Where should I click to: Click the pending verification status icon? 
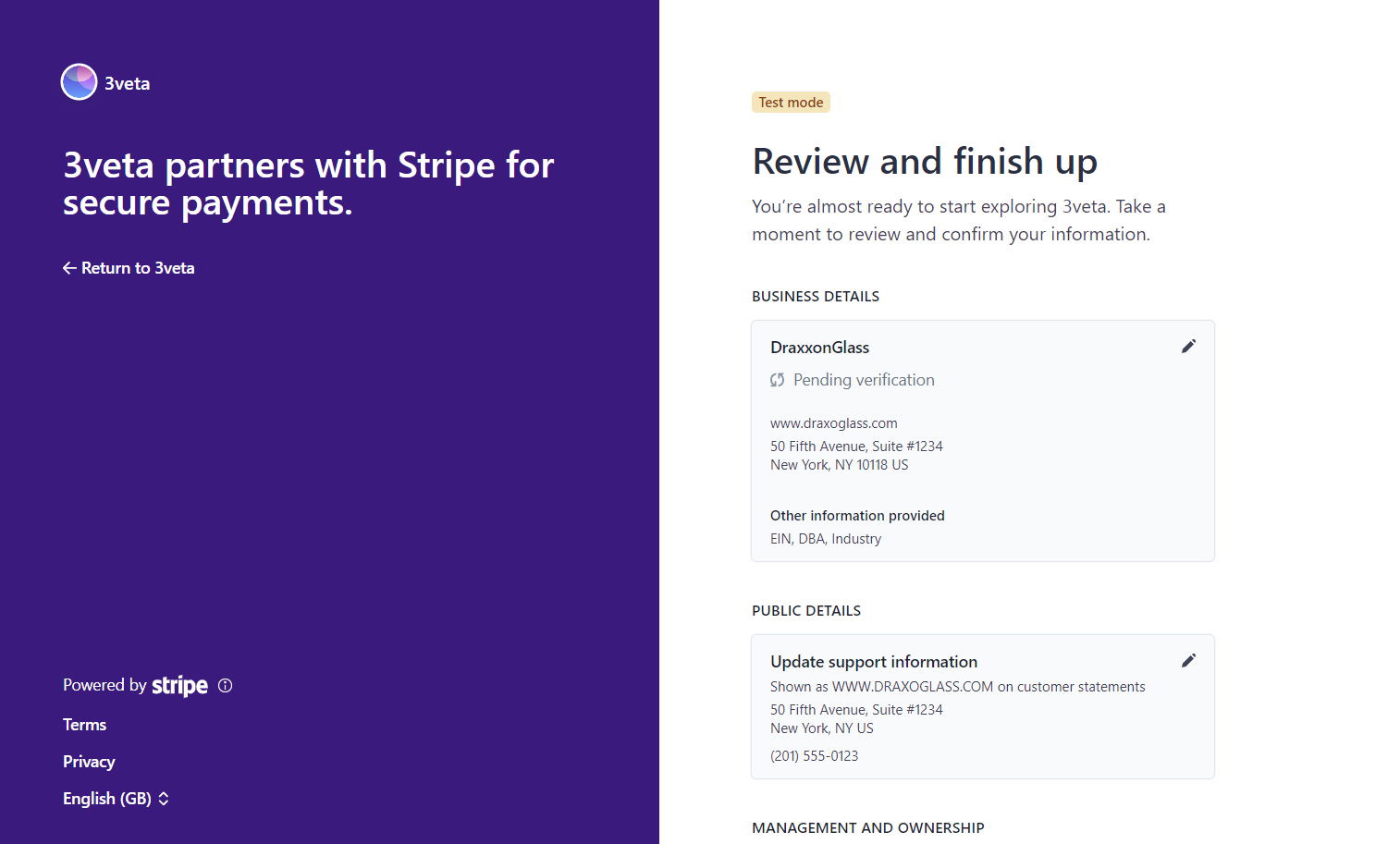[x=778, y=379]
